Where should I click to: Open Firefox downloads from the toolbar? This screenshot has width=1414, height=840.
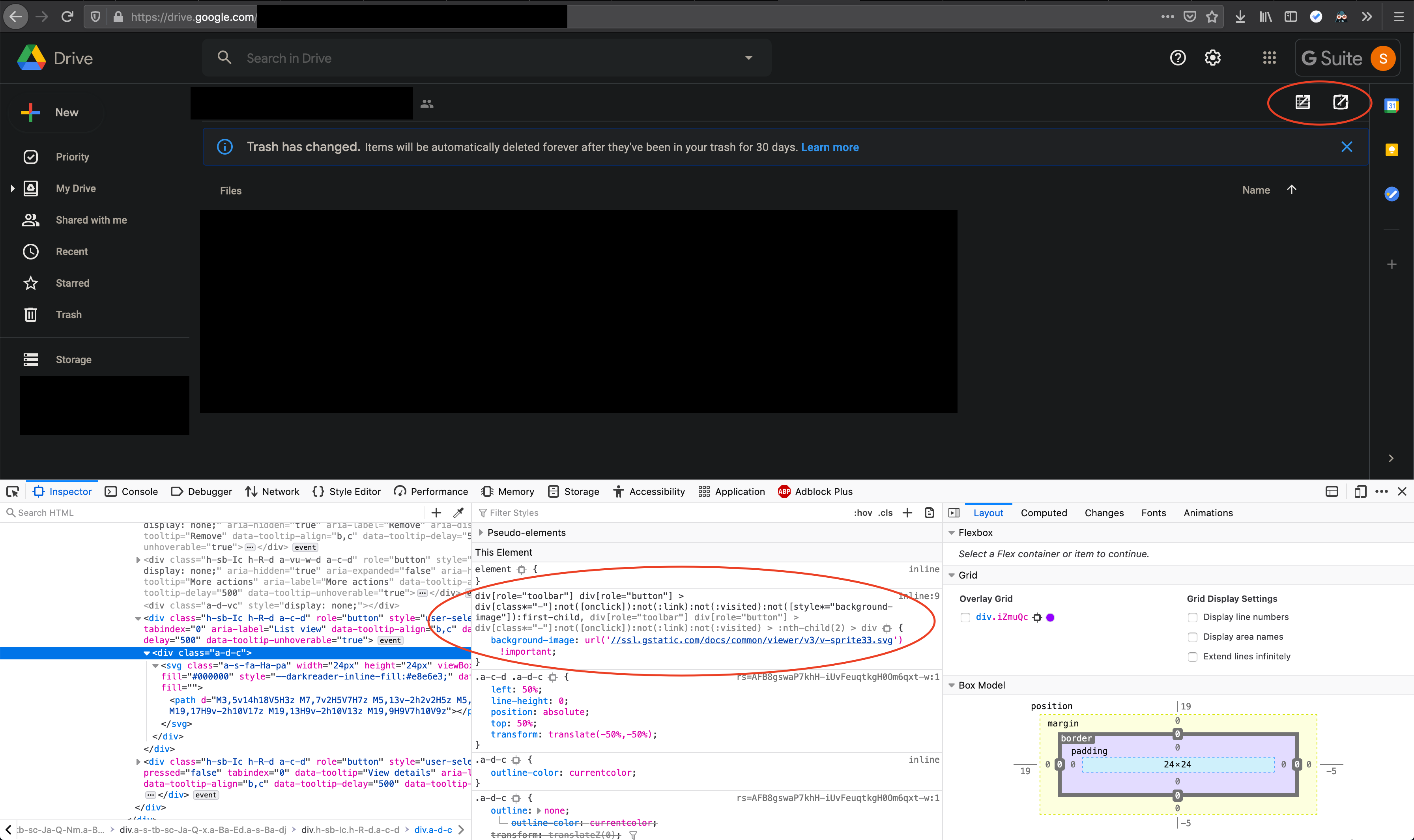1241,17
